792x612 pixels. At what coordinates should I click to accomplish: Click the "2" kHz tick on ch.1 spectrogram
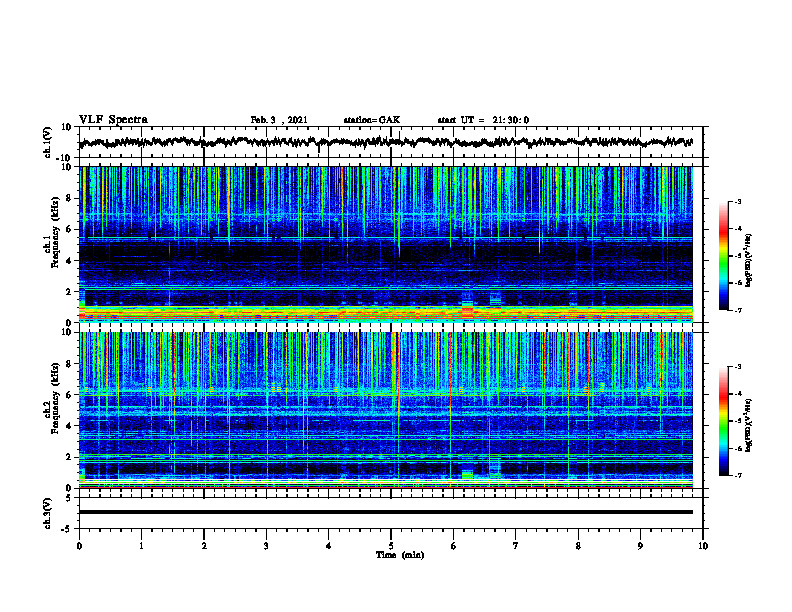click(x=69, y=292)
